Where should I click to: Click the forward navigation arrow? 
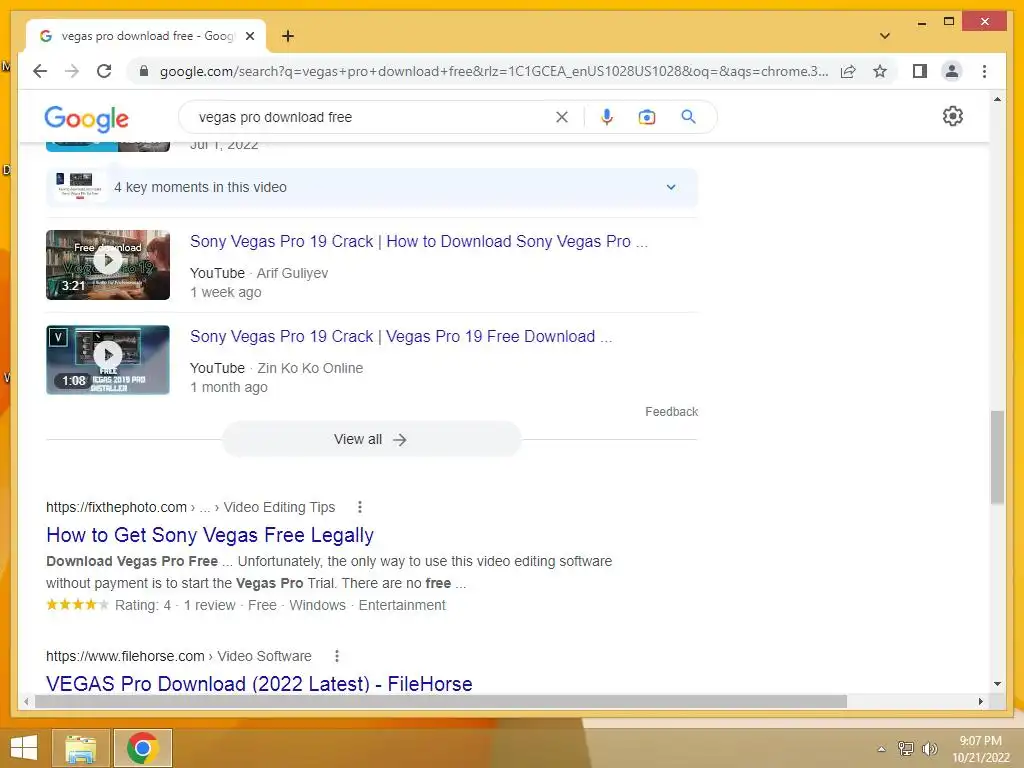coord(72,71)
